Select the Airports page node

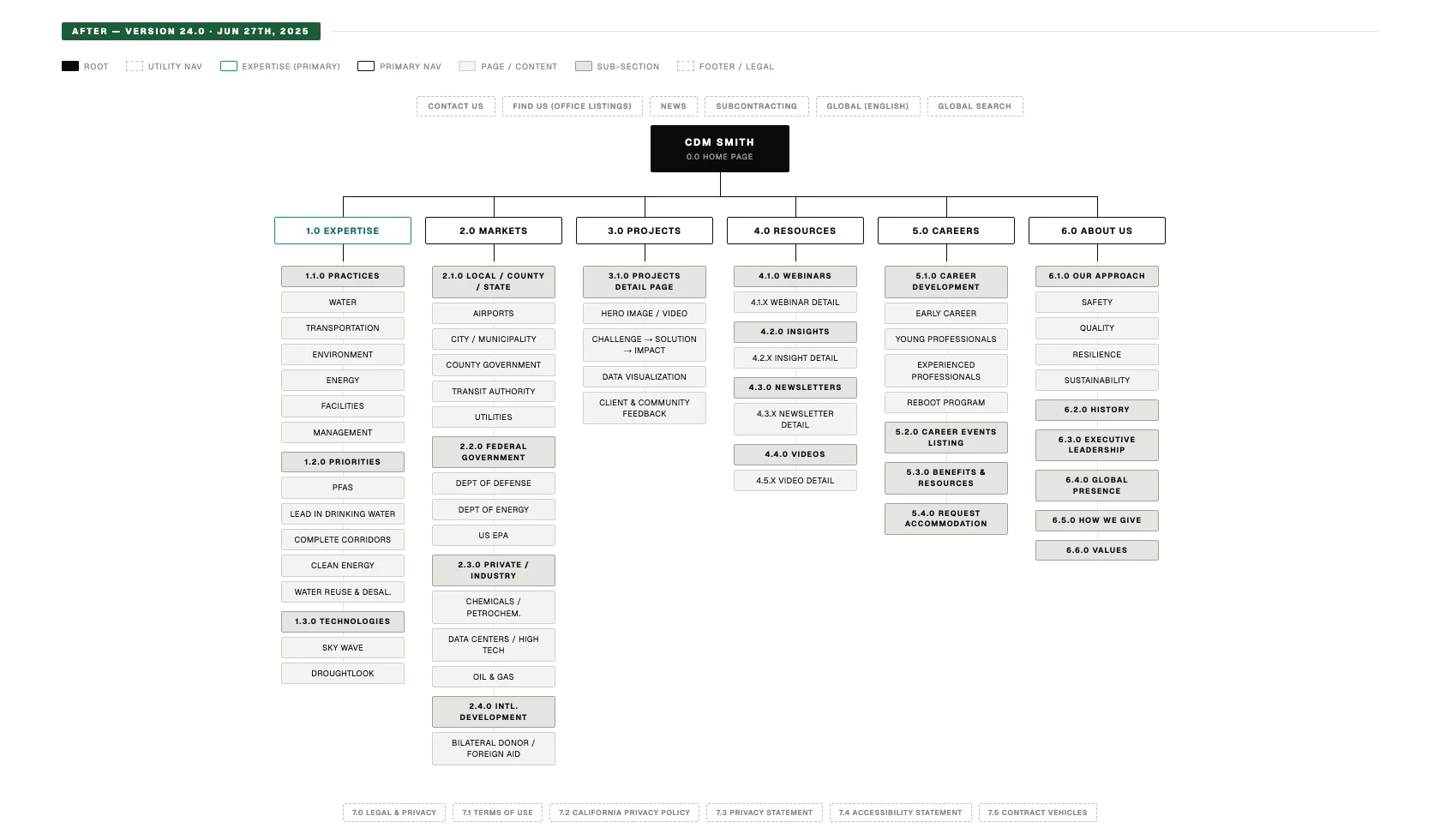[x=494, y=314]
